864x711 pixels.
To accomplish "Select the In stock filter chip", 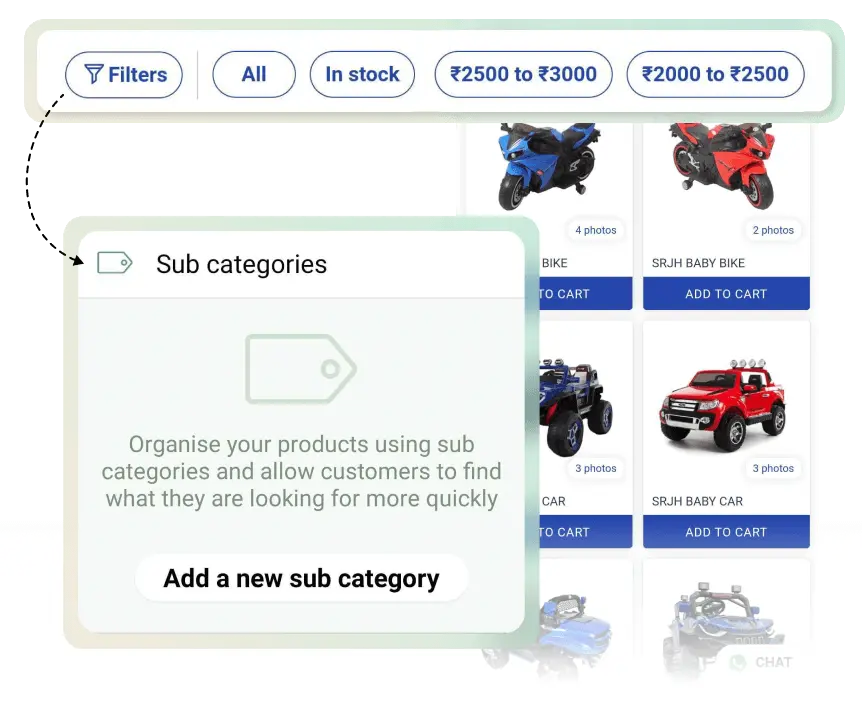I will coord(362,74).
